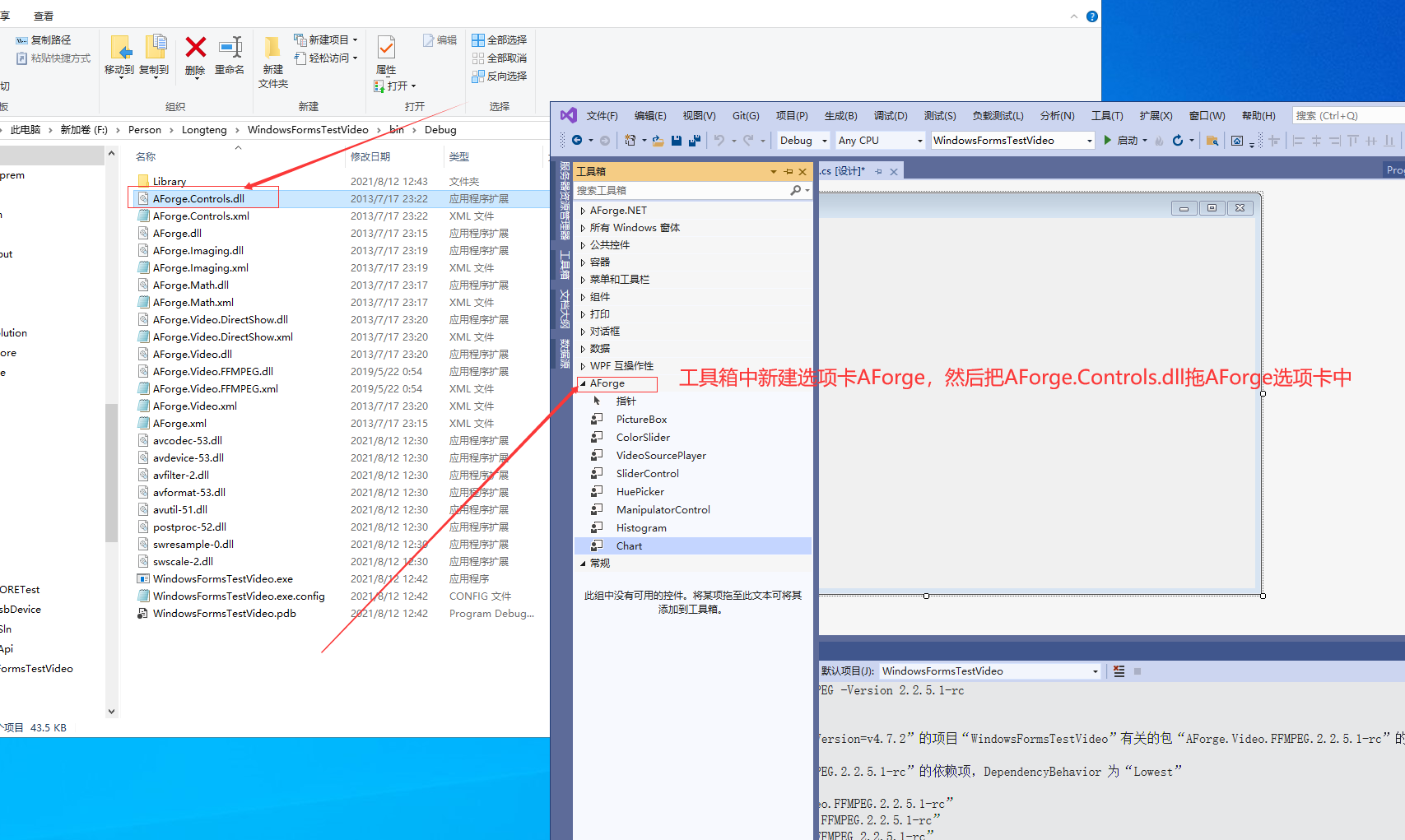Open the 工具(T) menu

click(x=1107, y=116)
